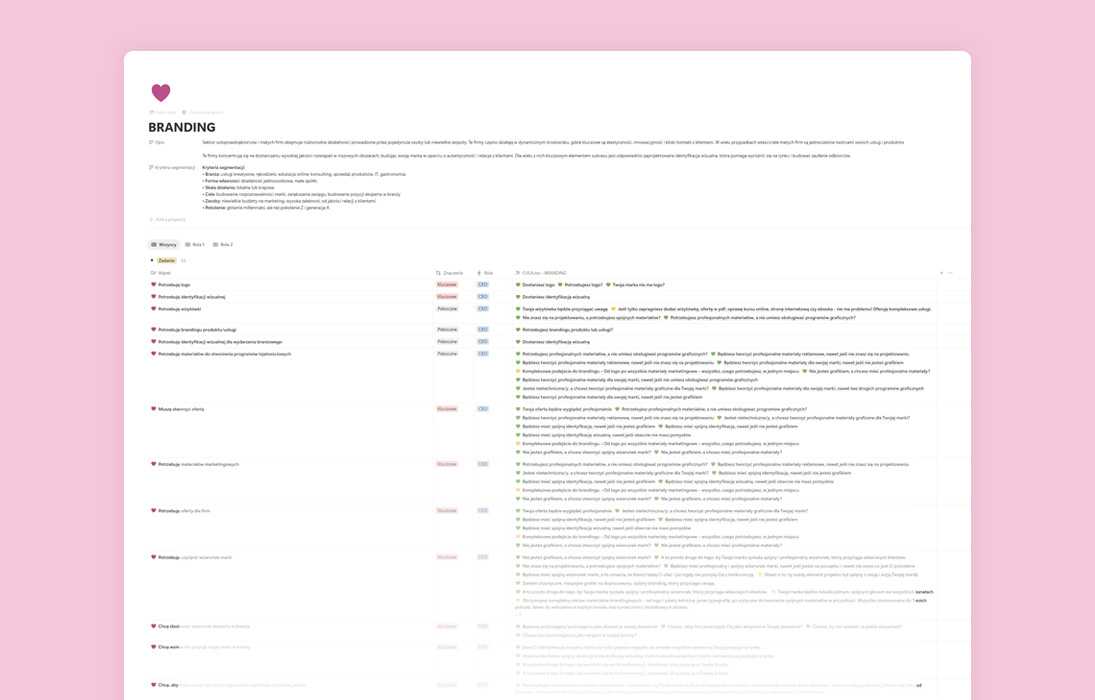
Task: Open the row Muszę stworzyć ofertę
Action: pyautogui.click(x=182, y=409)
